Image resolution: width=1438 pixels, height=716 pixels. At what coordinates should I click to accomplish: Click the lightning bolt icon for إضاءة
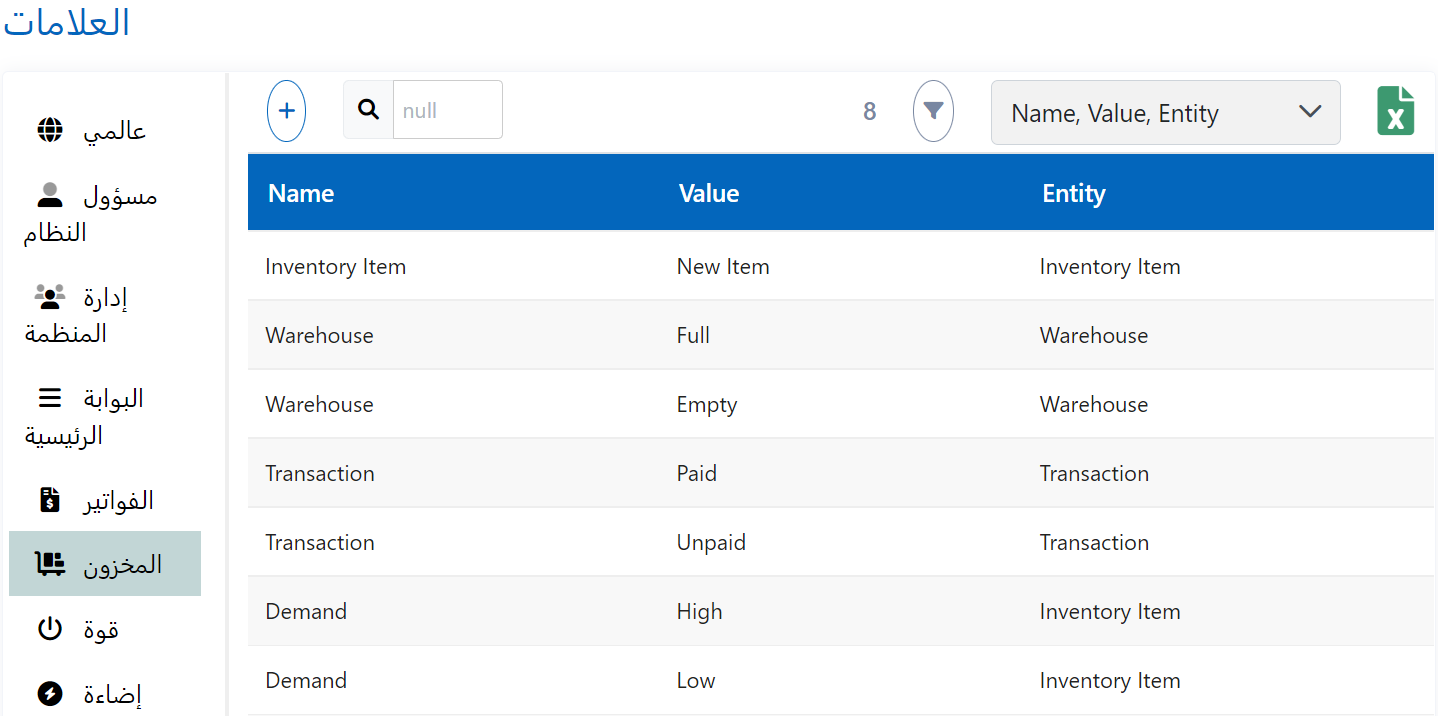[50, 693]
